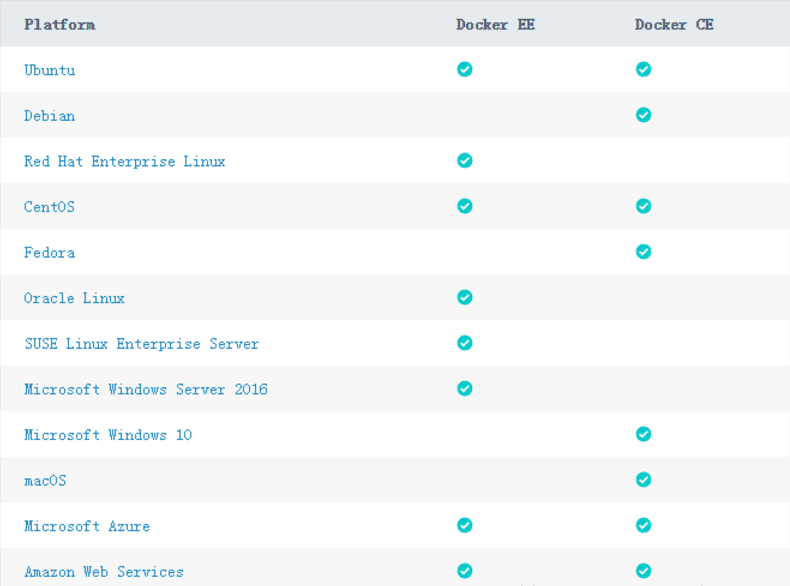The image size is (790, 586).
Task: Open the Microsoft Windows Server 2016 link
Action: tap(146, 389)
